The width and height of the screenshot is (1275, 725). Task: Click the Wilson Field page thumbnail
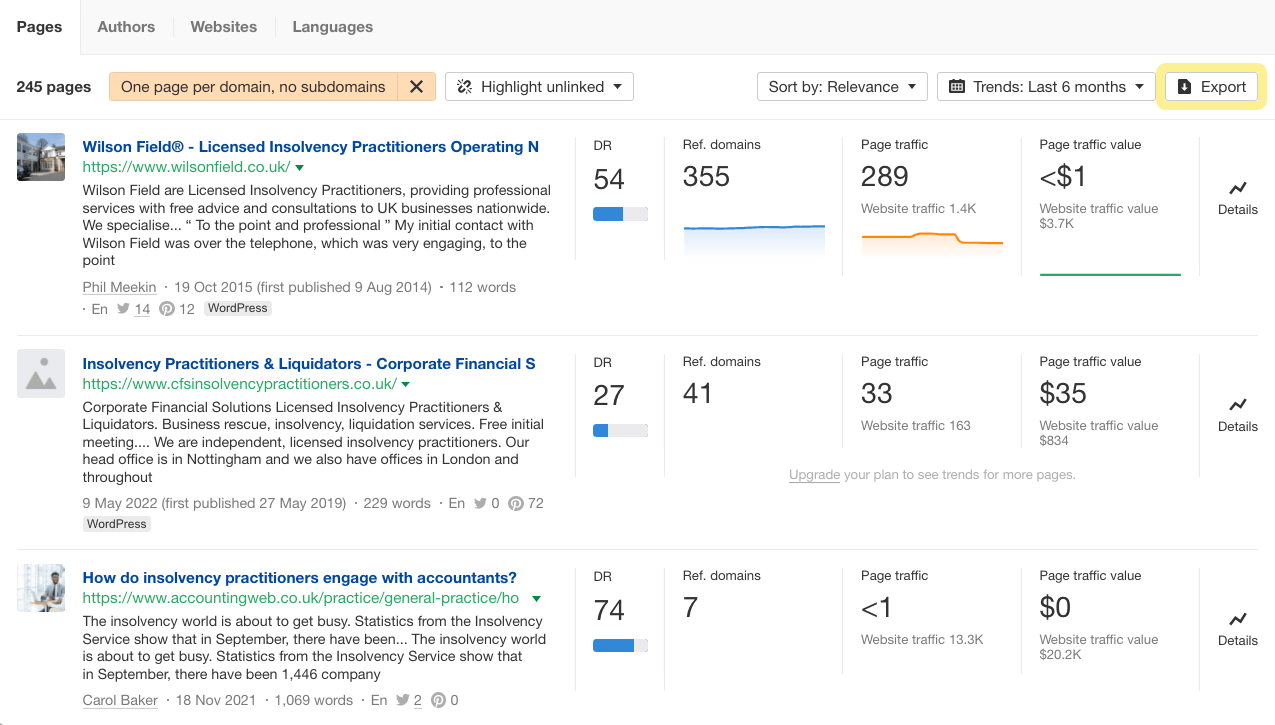point(40,157)
